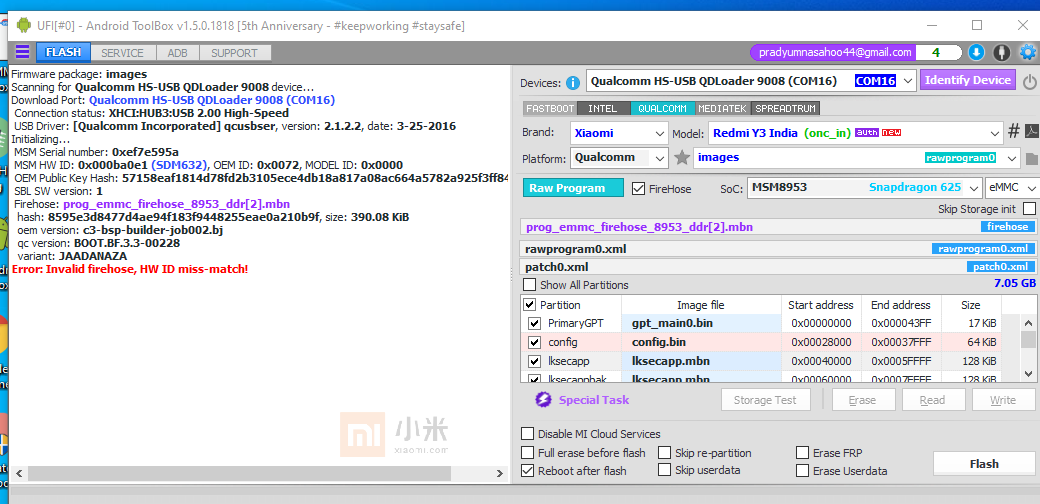Click the power icon near Identify Device
This screenshot has width=1040, height=504.
1029,82
